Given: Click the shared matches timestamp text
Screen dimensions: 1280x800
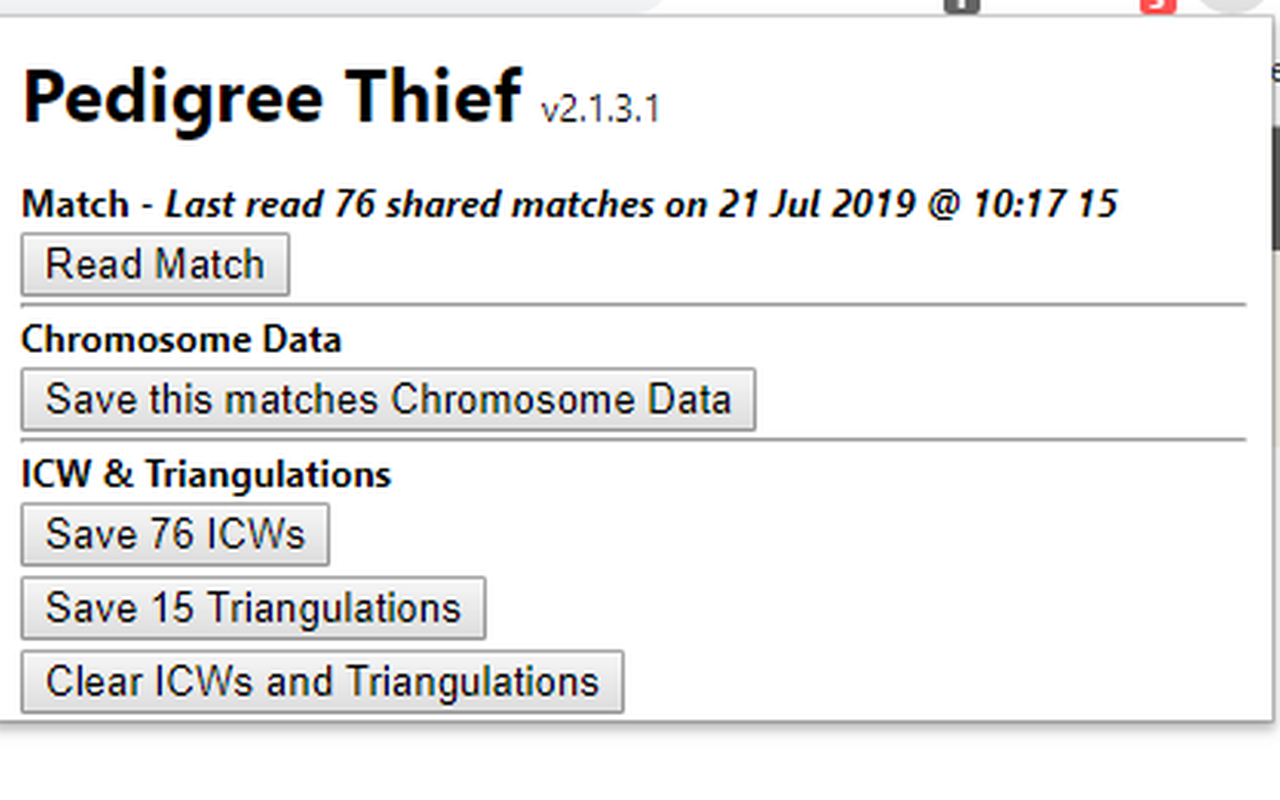Looking at the screenshot, I should 640,204.
